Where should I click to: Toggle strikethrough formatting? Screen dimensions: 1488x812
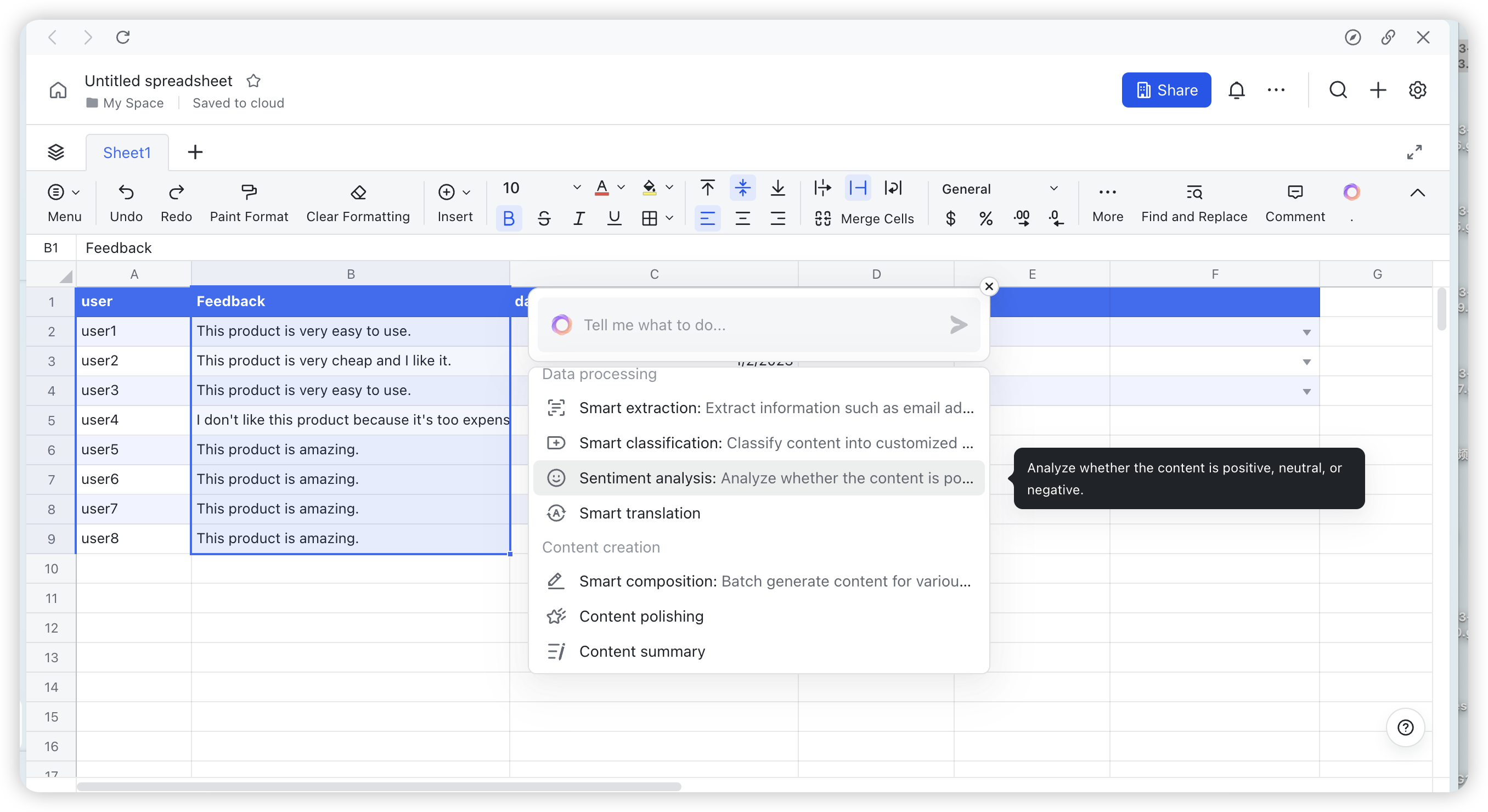[544, 218]
